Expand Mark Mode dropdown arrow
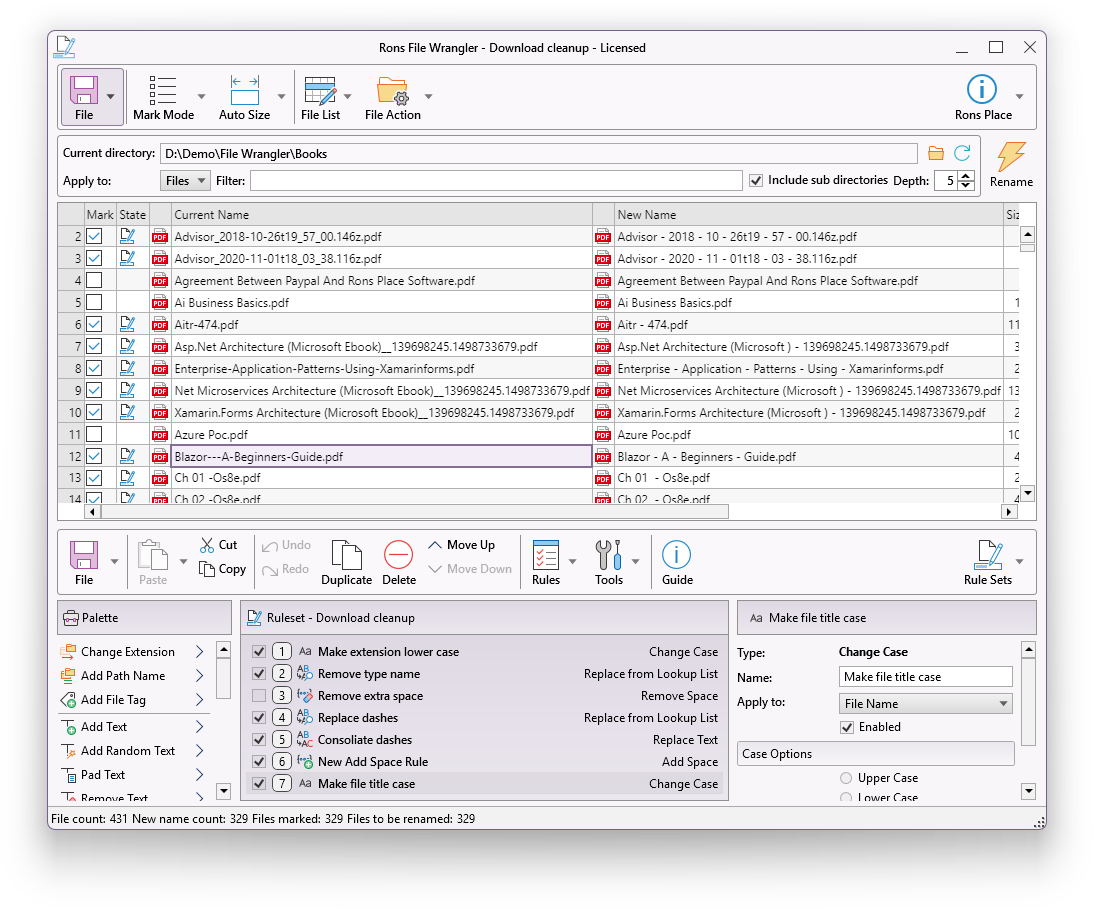The image size is (1094, 909). [x=202, y=97]
